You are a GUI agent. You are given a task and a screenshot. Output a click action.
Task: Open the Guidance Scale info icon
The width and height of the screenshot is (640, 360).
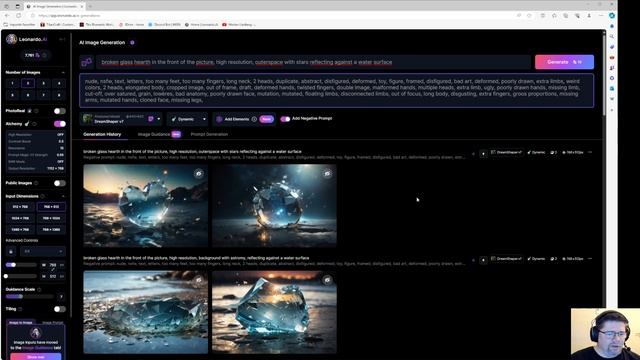[39, 289]
